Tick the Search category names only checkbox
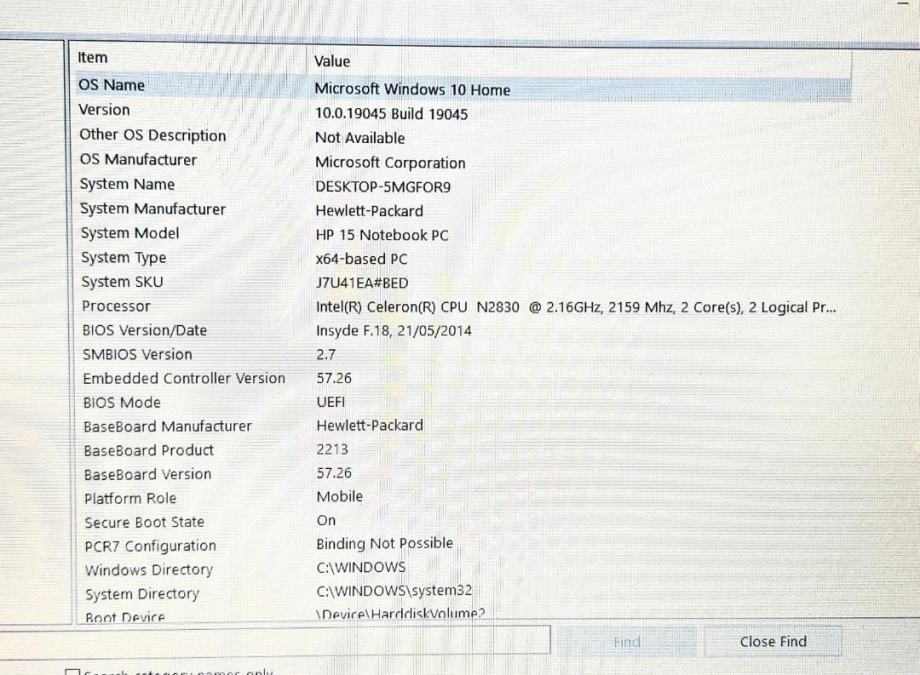The image size is (920, 675). (x=72, y=673)
